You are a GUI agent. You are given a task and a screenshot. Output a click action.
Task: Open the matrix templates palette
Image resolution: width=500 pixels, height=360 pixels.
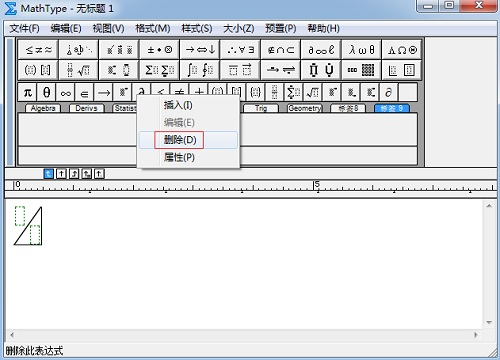[361, 70]
